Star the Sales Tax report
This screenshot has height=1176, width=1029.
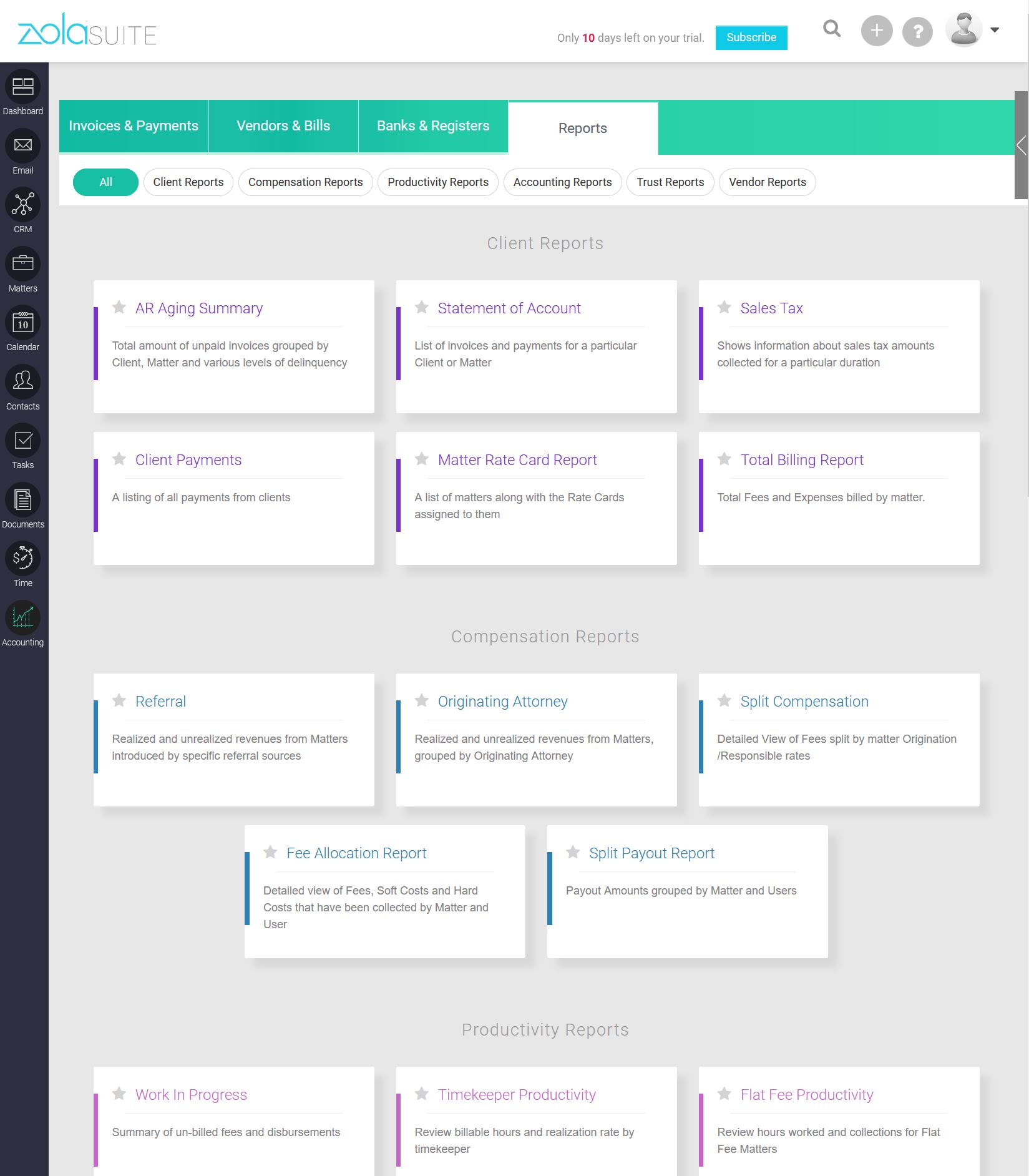[x=724, y=307]
